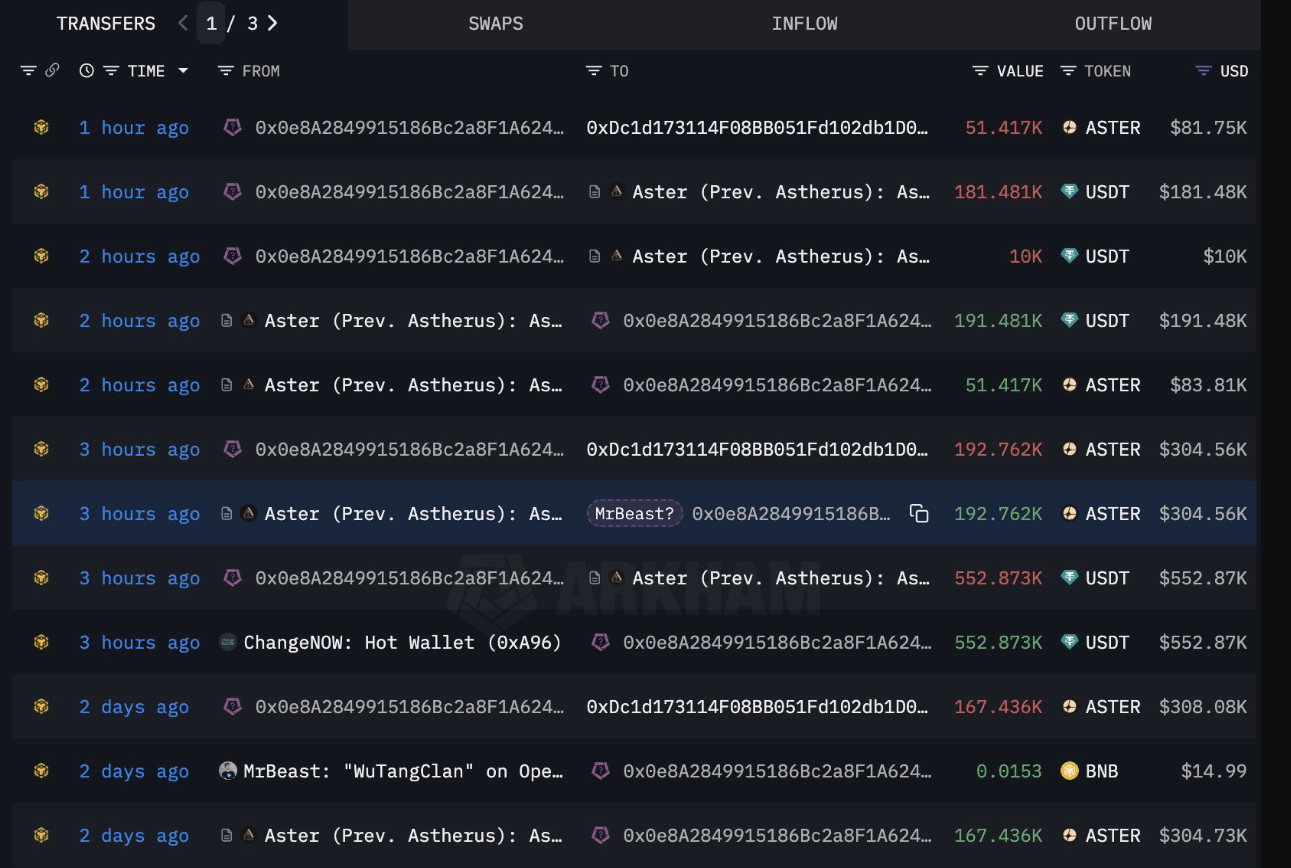
Task: Expand the TIME sort dropdown caret
Action: click(183, 71)
